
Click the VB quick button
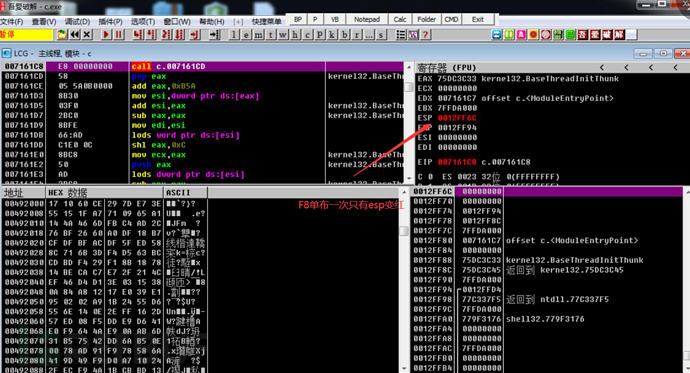335,19
